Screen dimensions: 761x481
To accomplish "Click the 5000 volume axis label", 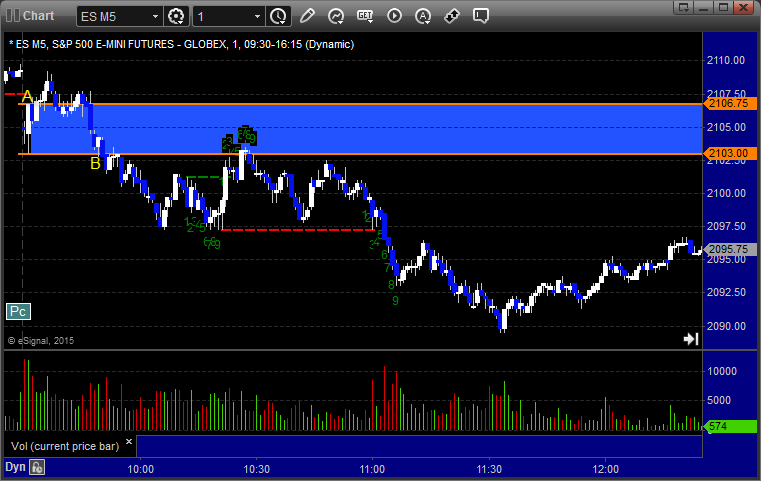I will 719,400.
